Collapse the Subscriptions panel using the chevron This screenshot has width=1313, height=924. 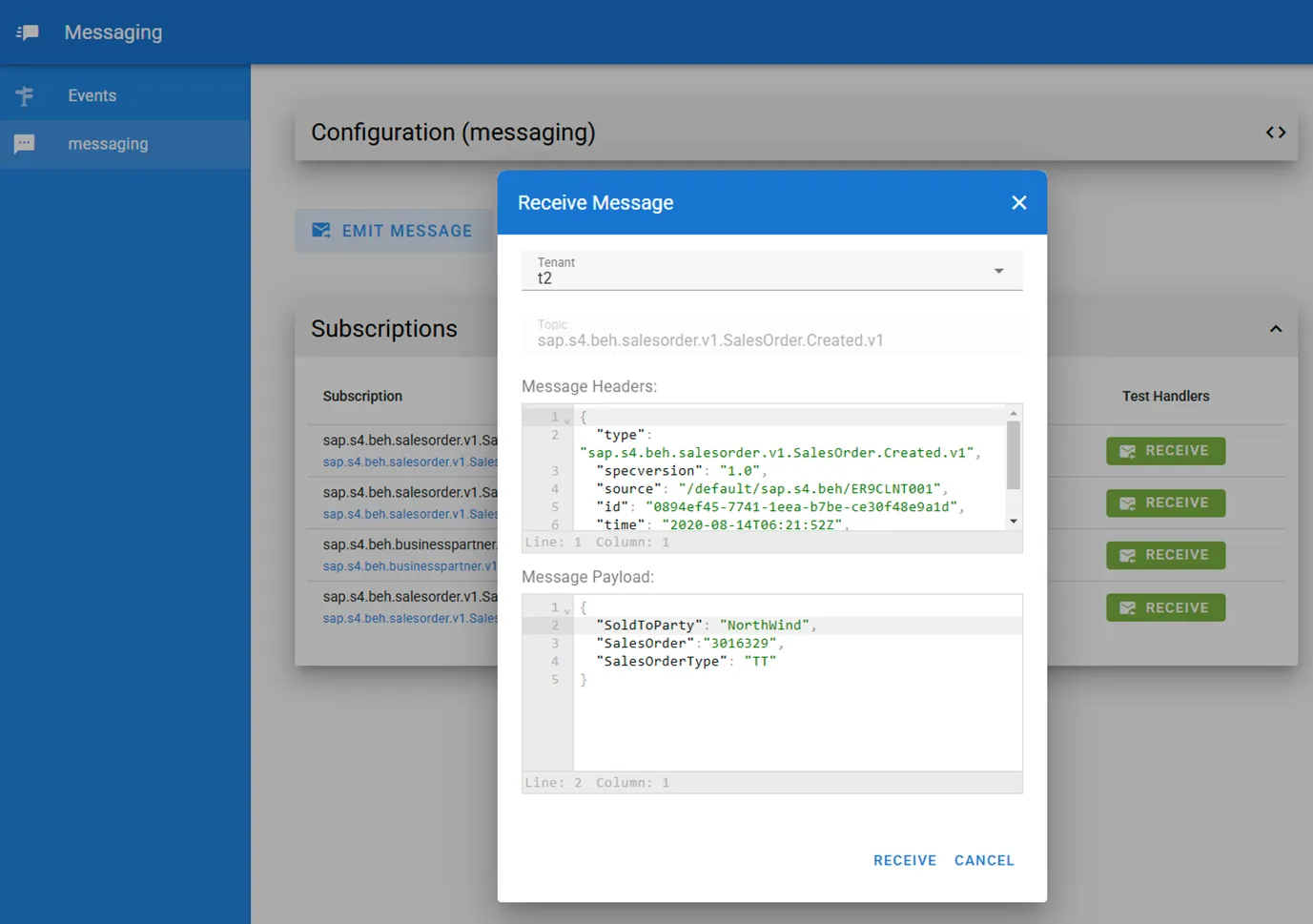[1276, 328]
